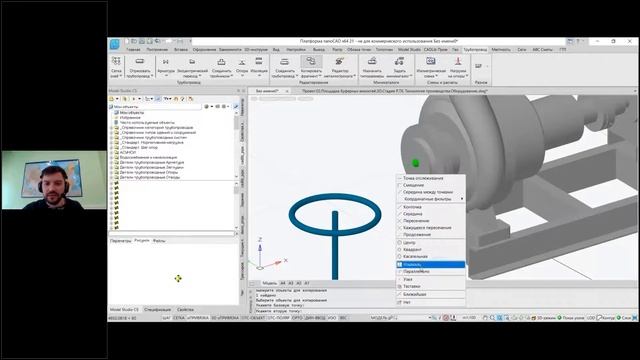Toggle оПРИВЯЗКА object snap in status bar
Screen dimensions: 640x360
pyautogui.click(x=198, y=318)
